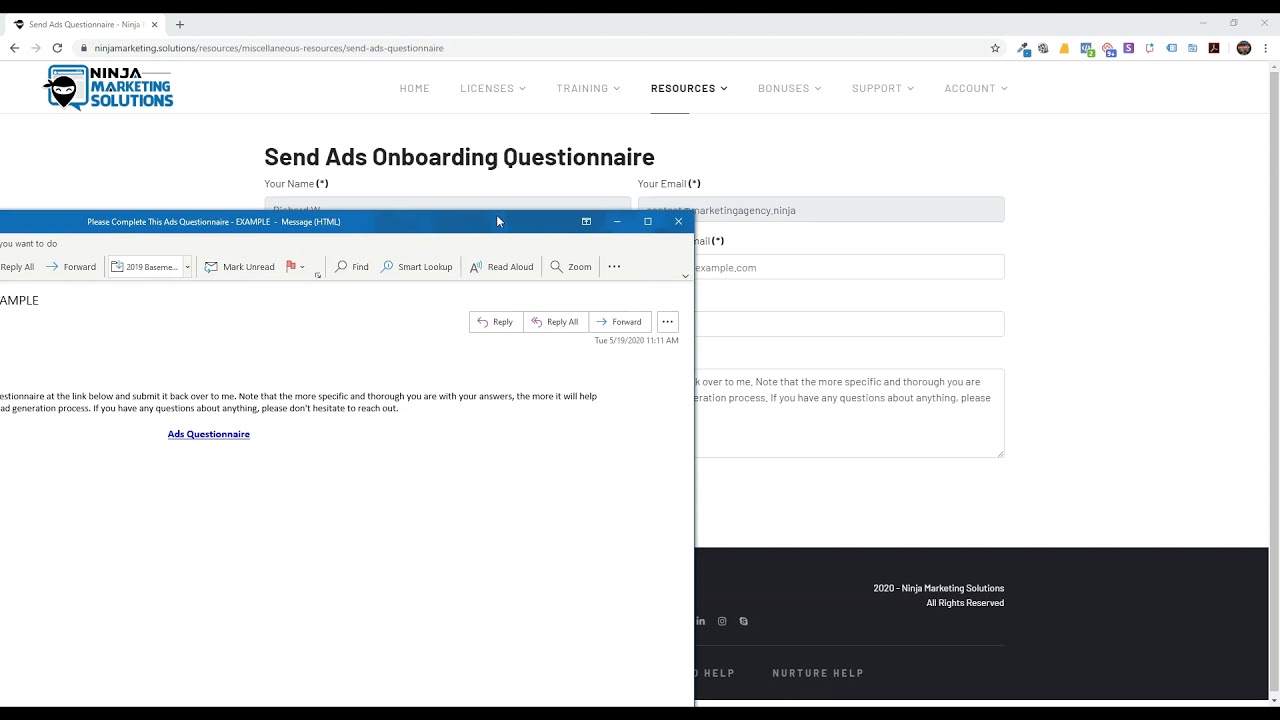Open the tags dialog launcher in Outlook ribbon

pos(318,275)
